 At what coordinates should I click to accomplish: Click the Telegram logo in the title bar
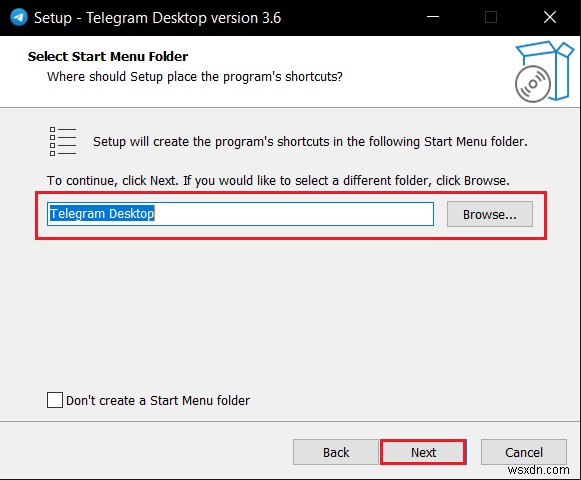19,17
